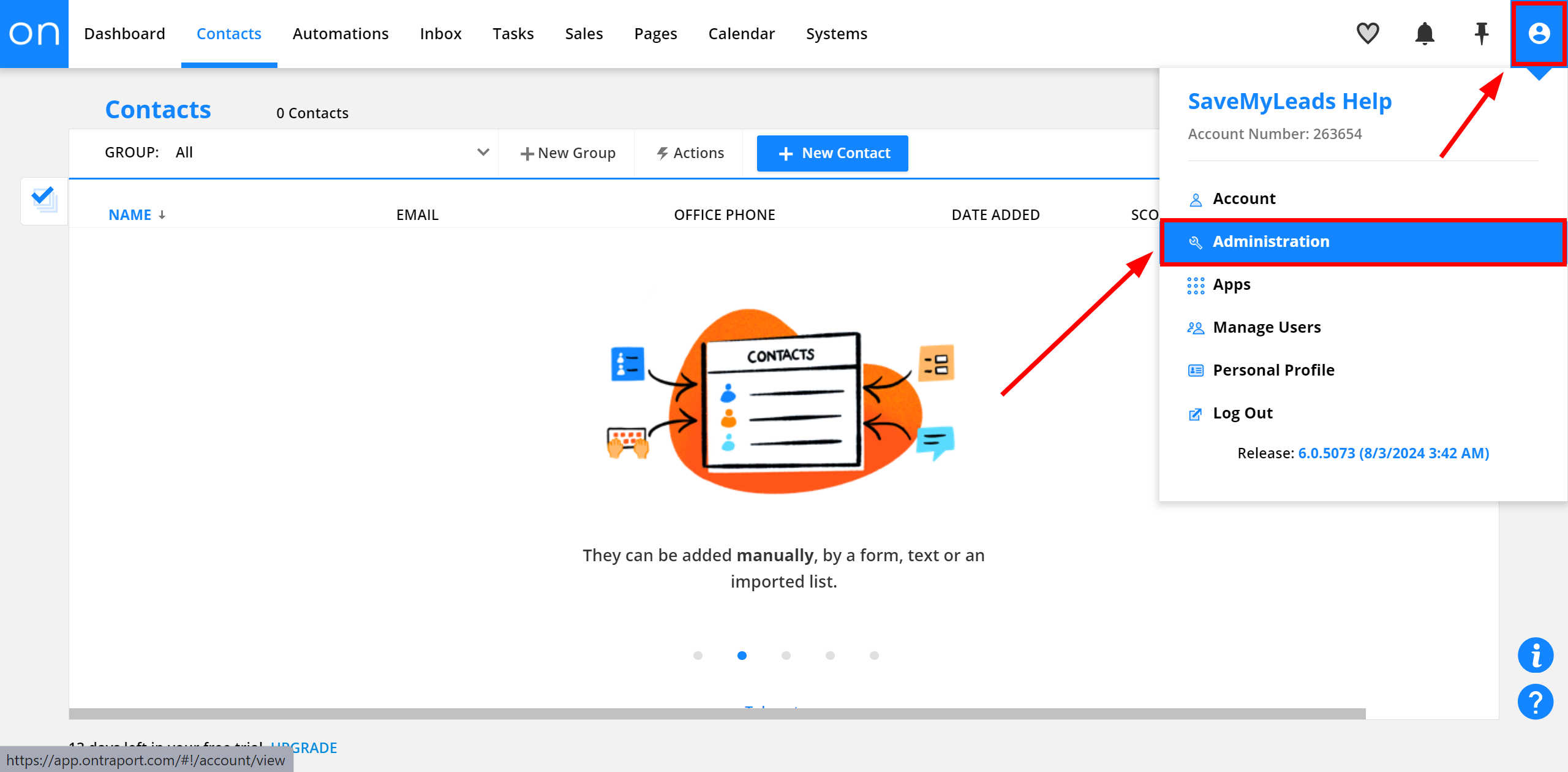
Task: Click the Contacts illustration image
Action: click(x=782, y=401)
